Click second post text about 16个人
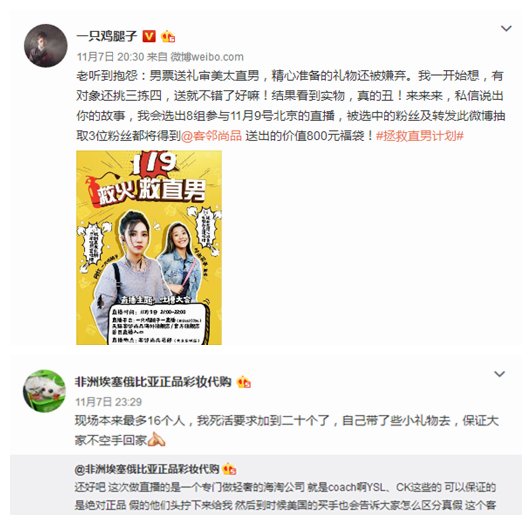 click(287, 431)
